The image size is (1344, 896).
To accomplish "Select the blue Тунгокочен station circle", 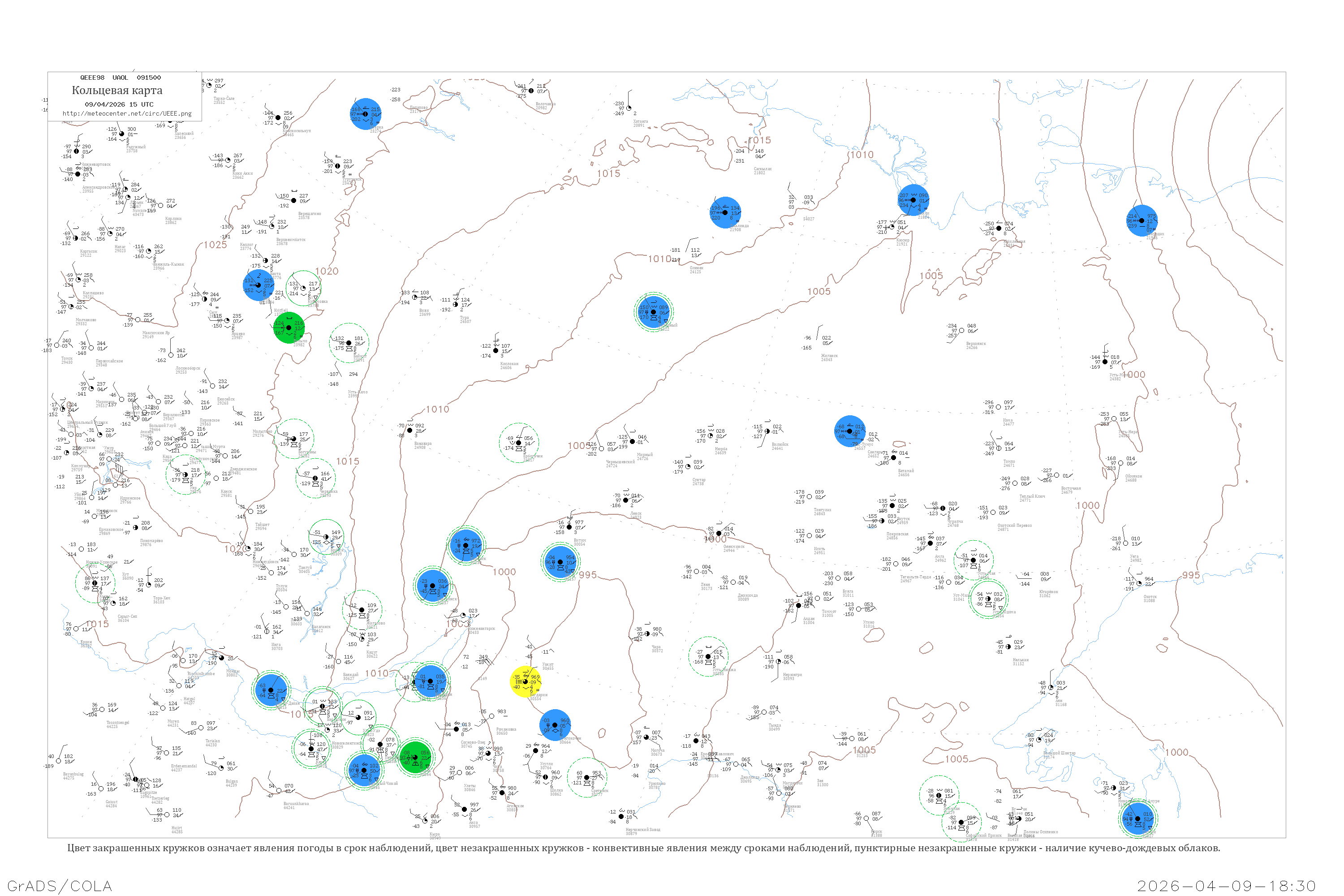I will (x=554, y=724).
